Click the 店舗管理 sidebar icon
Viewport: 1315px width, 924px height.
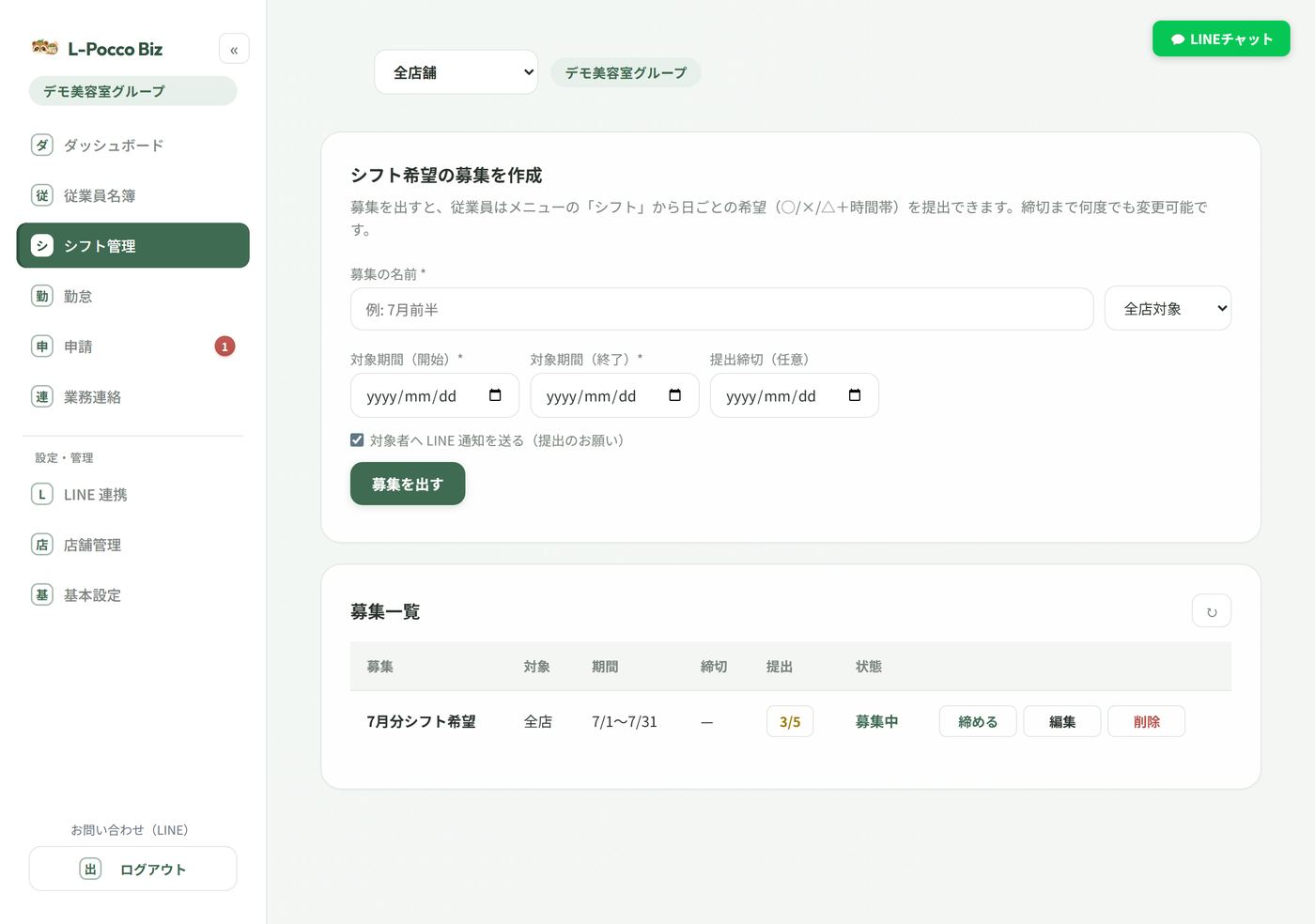(x=41, y=545)
